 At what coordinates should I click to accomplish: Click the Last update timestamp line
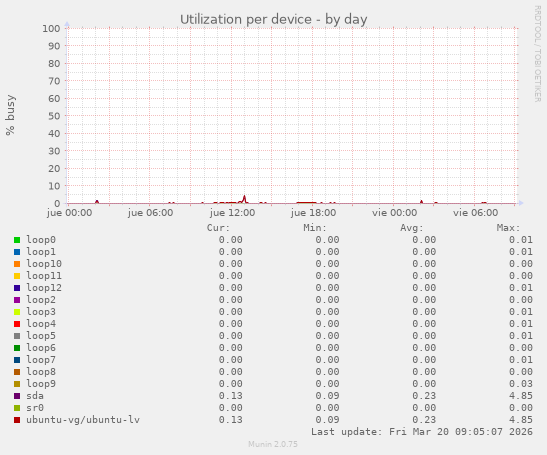(422, 432)
